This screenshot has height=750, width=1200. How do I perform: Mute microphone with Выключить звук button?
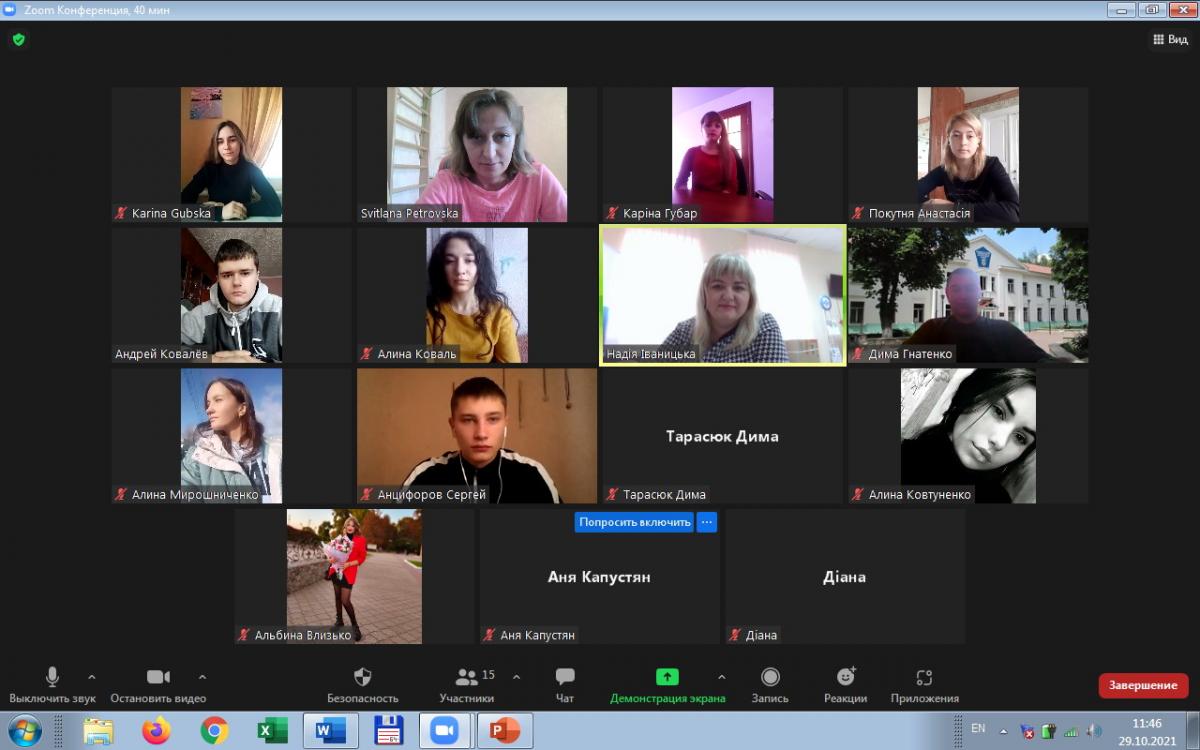(53, 685)
